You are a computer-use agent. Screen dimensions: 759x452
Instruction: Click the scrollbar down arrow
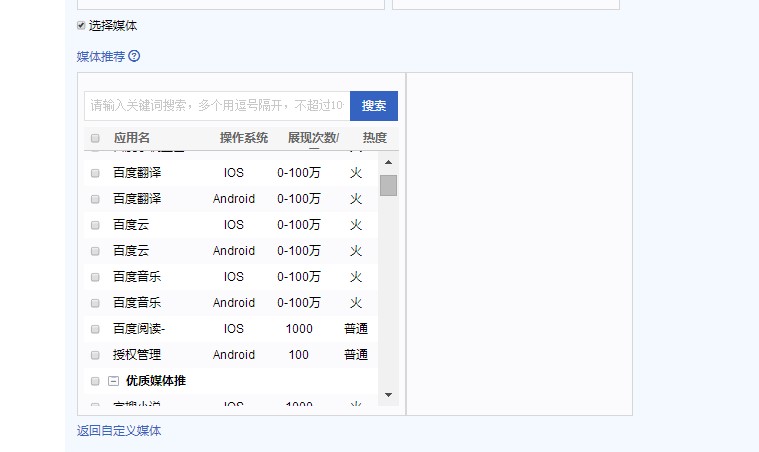point(388,395)
